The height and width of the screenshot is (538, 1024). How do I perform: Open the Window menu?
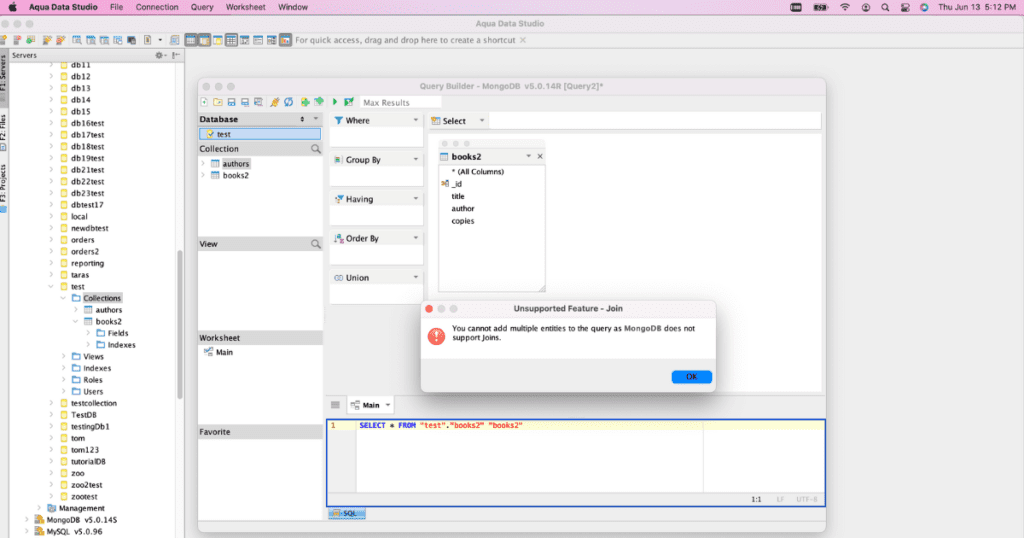[293, 7]
